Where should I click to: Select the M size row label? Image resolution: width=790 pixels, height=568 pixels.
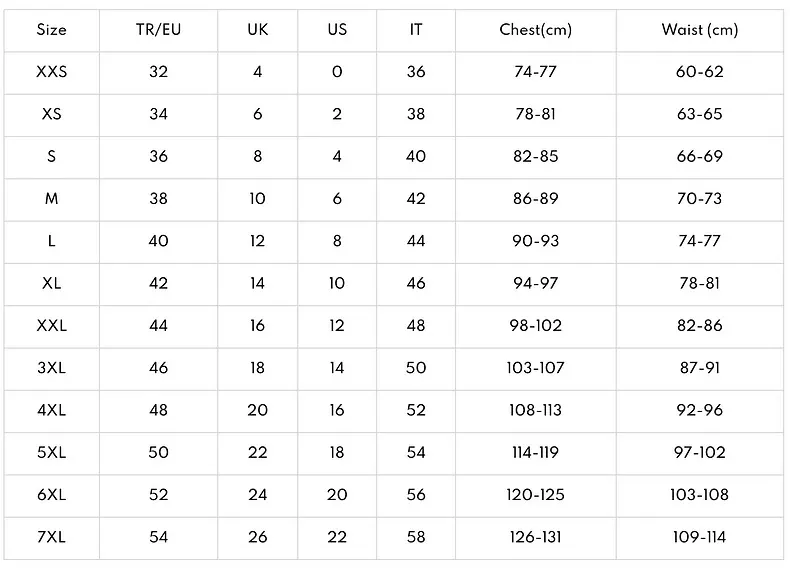(51, 199)
